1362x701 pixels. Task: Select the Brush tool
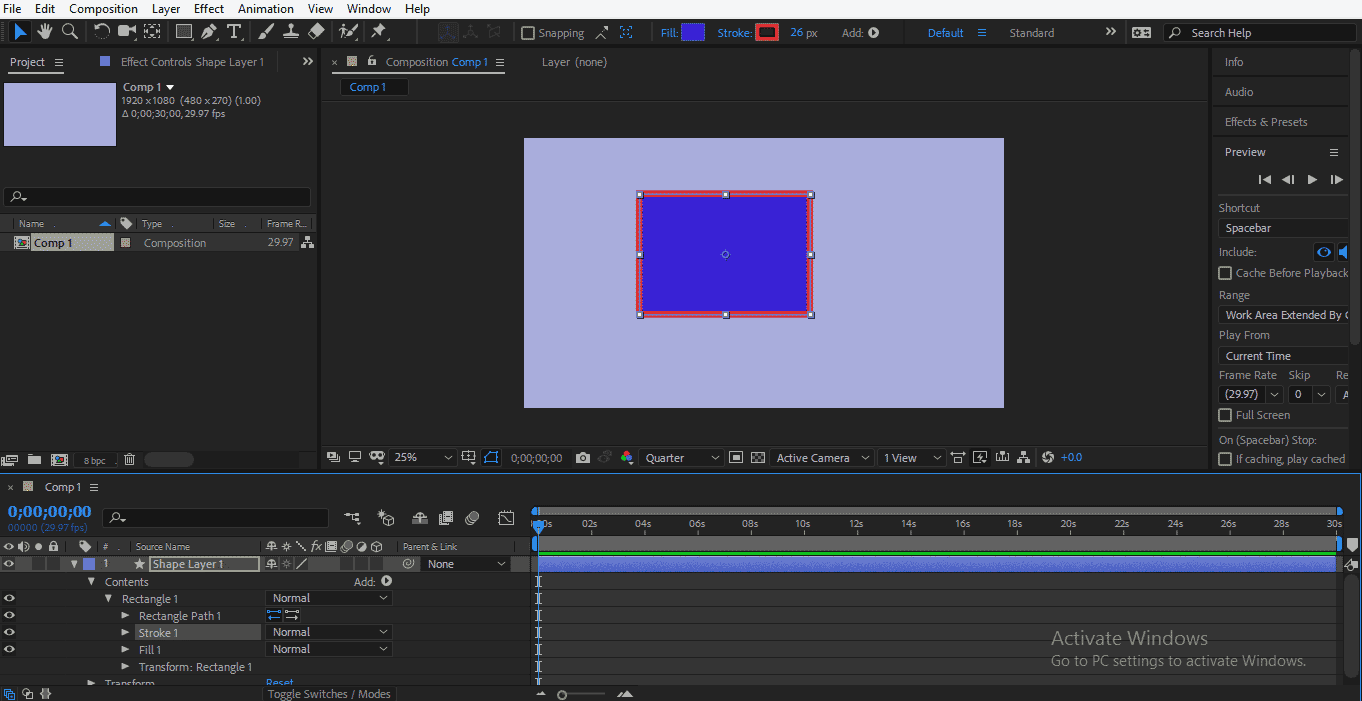[265, 32]
